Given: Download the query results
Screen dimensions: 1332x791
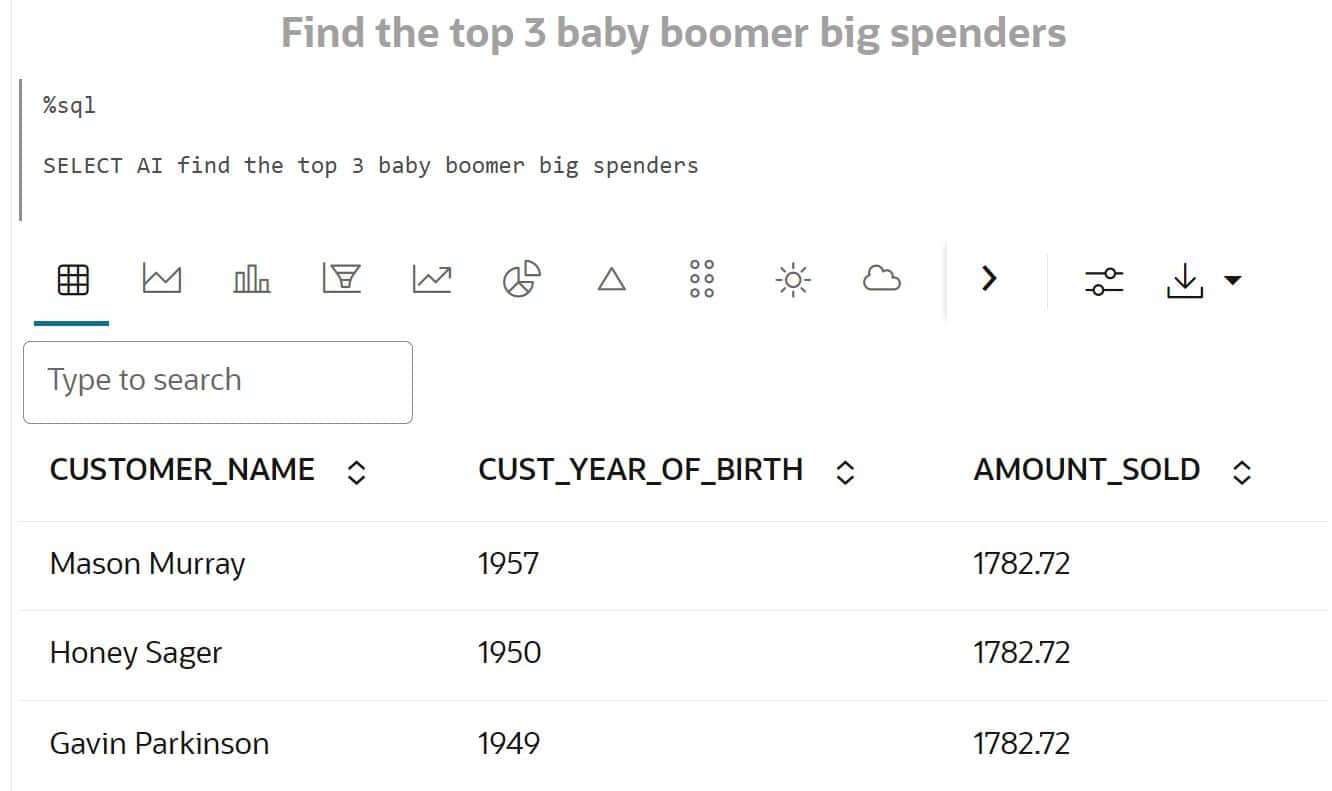Looking at the screenshot, I should [x=1184, y=279].
